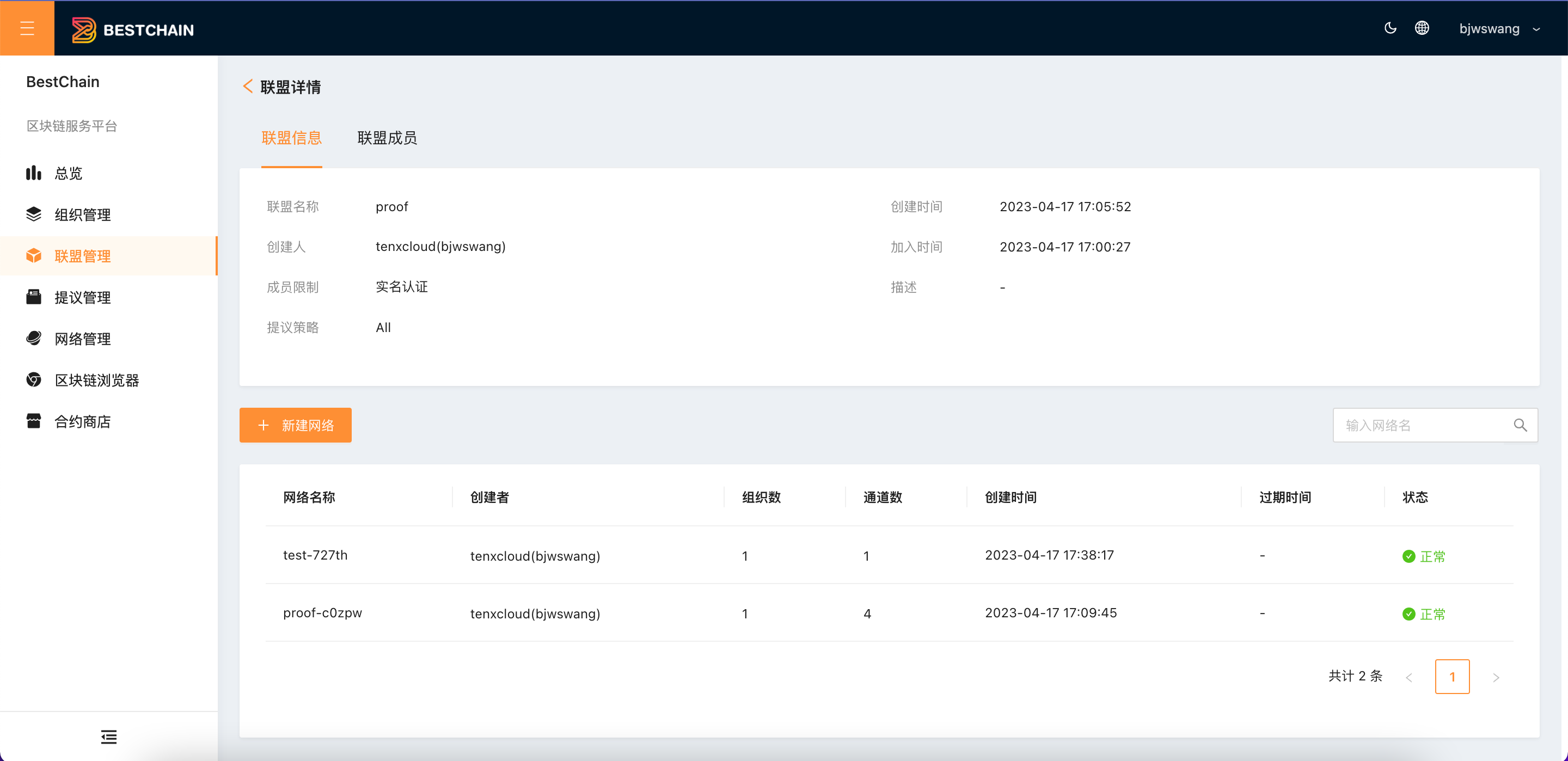
Task: Click 创建人 value tenxcloud(bjwswang) in info panel
Action: [440, 247]
